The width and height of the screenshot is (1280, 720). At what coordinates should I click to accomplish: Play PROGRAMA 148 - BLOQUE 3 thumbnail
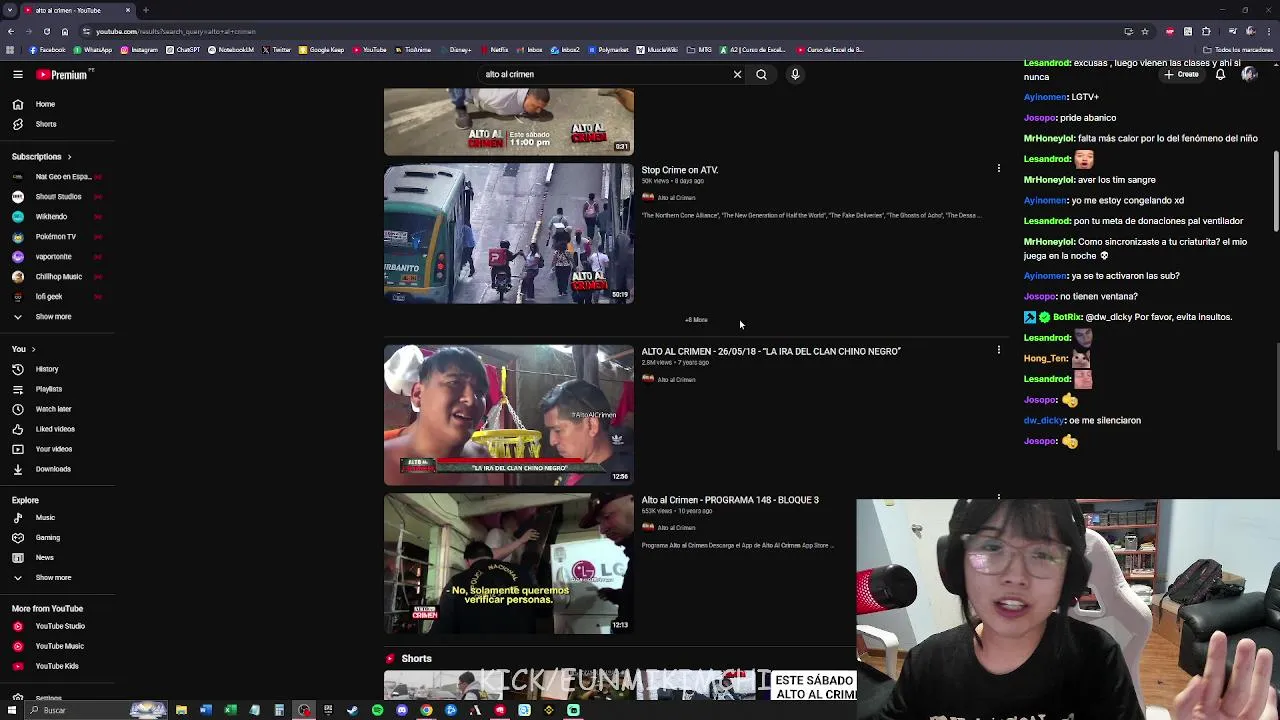509,564
